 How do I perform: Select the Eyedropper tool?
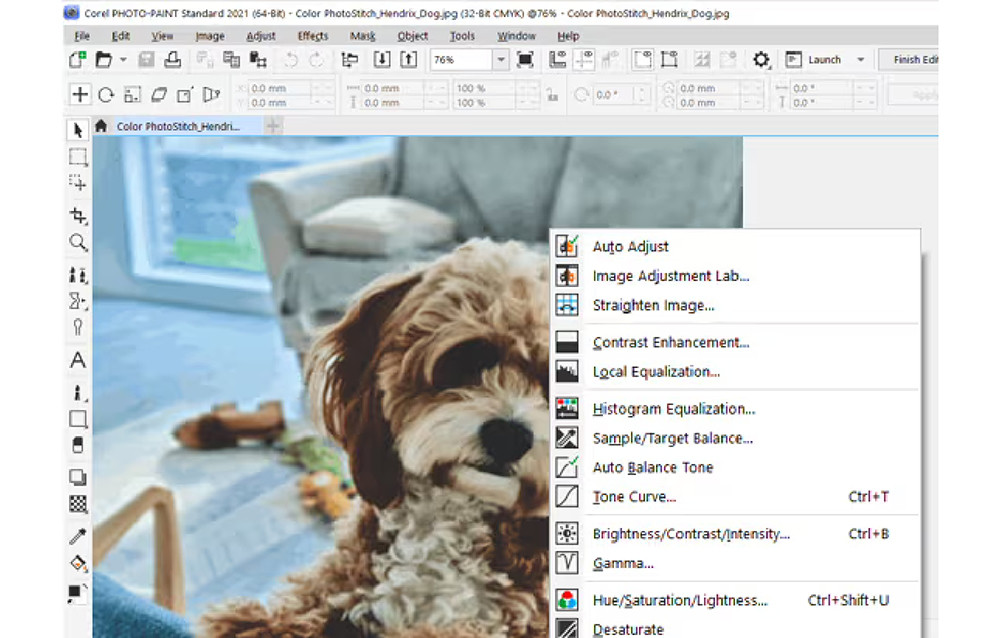coord(77,534)
